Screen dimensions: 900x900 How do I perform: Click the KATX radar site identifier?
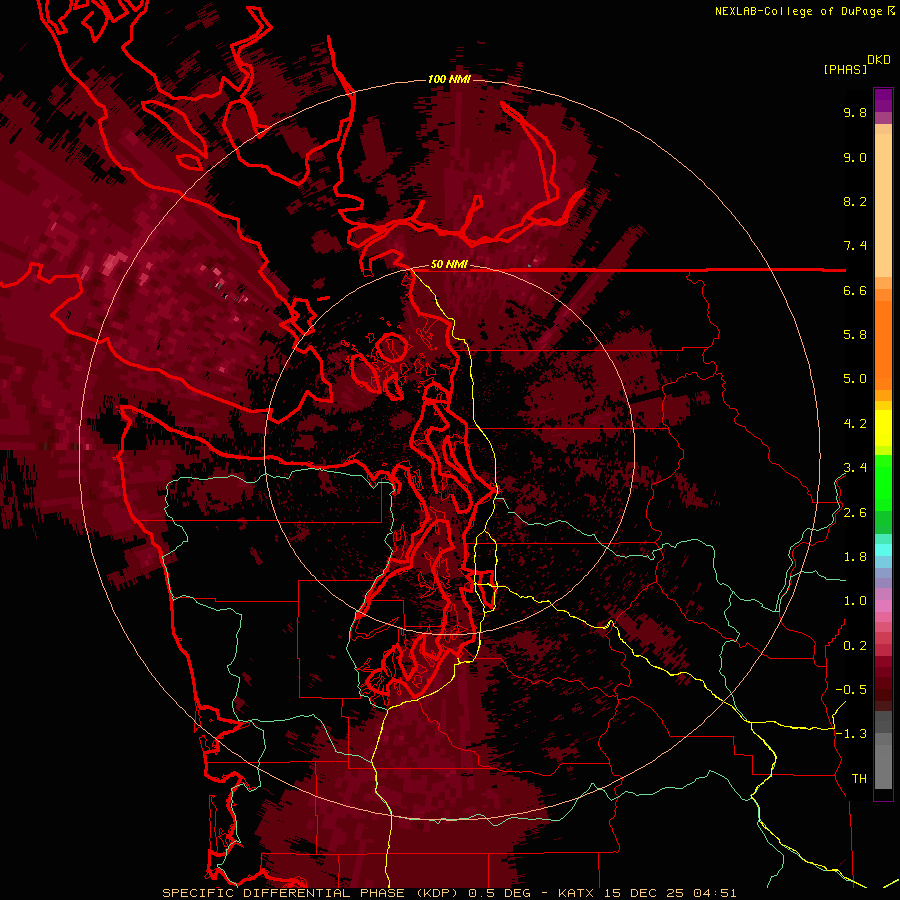click(577, 893)
